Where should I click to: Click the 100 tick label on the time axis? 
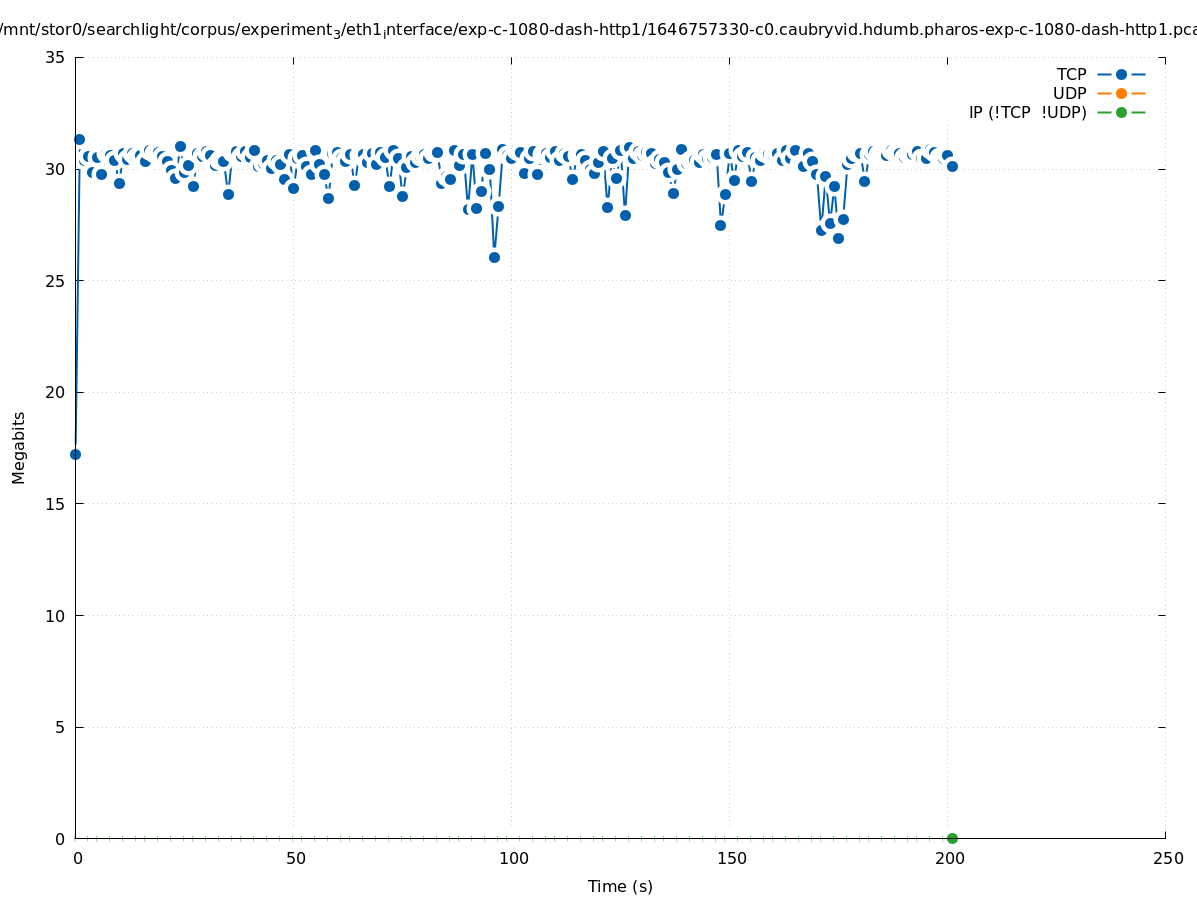[x=513, y=859]
